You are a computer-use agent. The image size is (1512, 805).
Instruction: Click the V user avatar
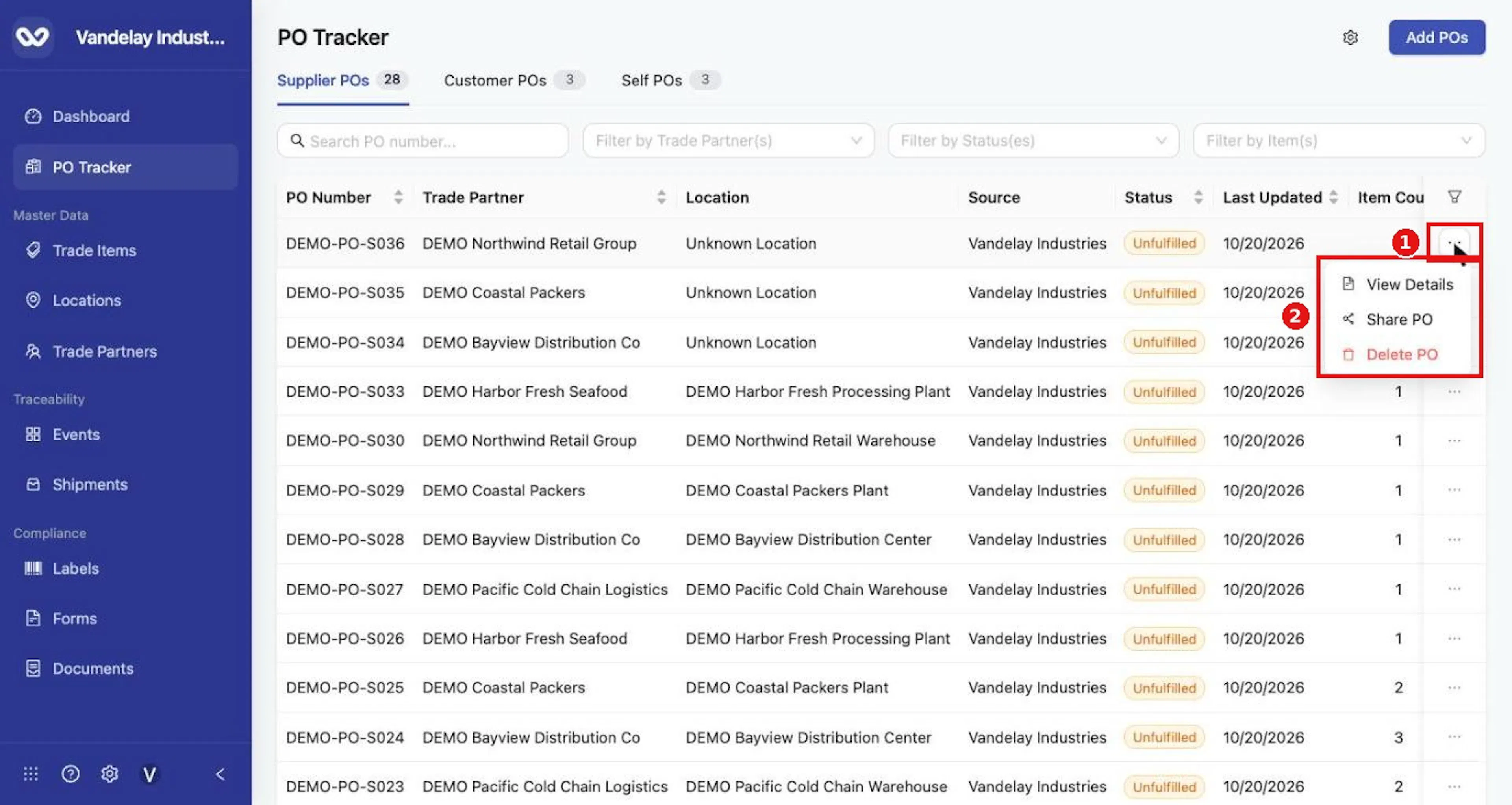pos(150,774)
